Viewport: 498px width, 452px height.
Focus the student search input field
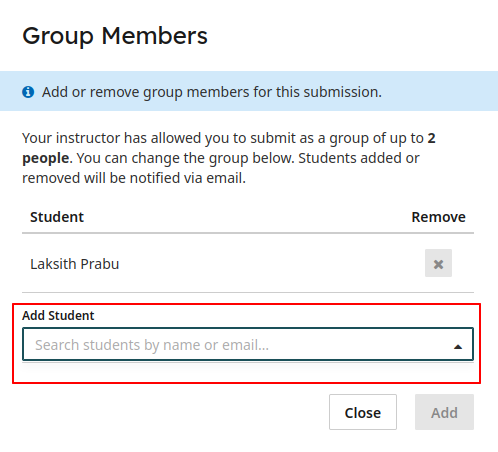coord(248,344)
